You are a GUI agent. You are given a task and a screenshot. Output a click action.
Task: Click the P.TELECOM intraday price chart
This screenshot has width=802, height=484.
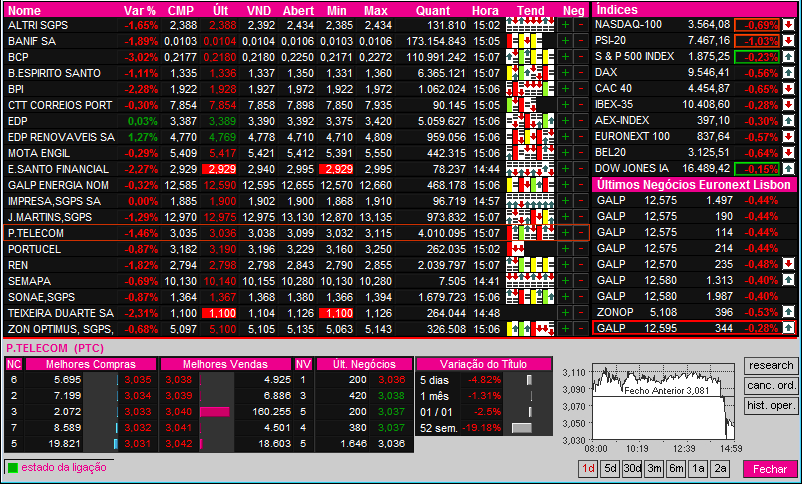tap(663, 403)
